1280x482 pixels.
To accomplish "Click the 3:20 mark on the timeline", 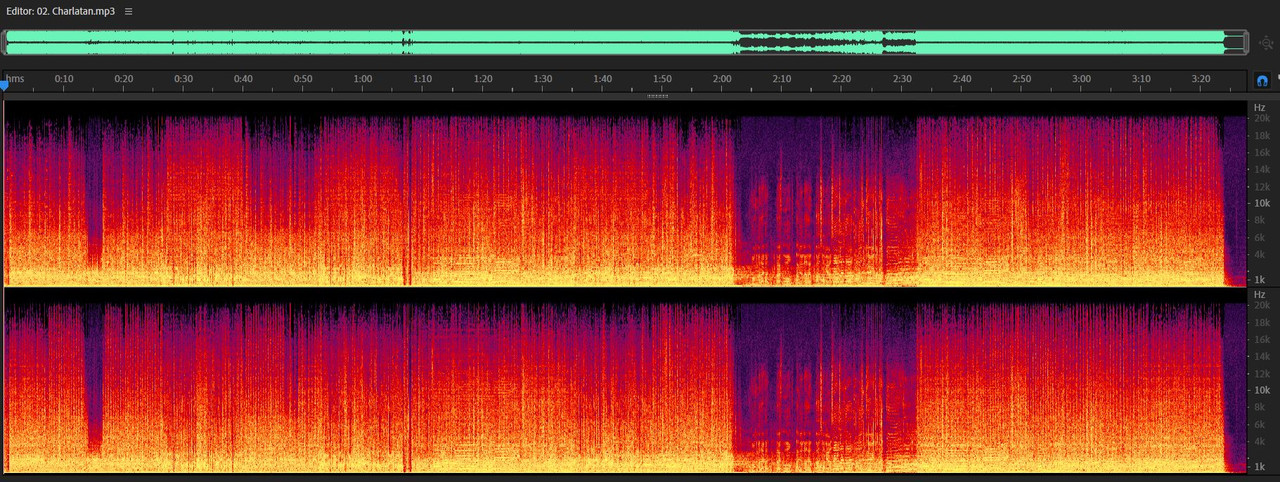I will 1201,79.
